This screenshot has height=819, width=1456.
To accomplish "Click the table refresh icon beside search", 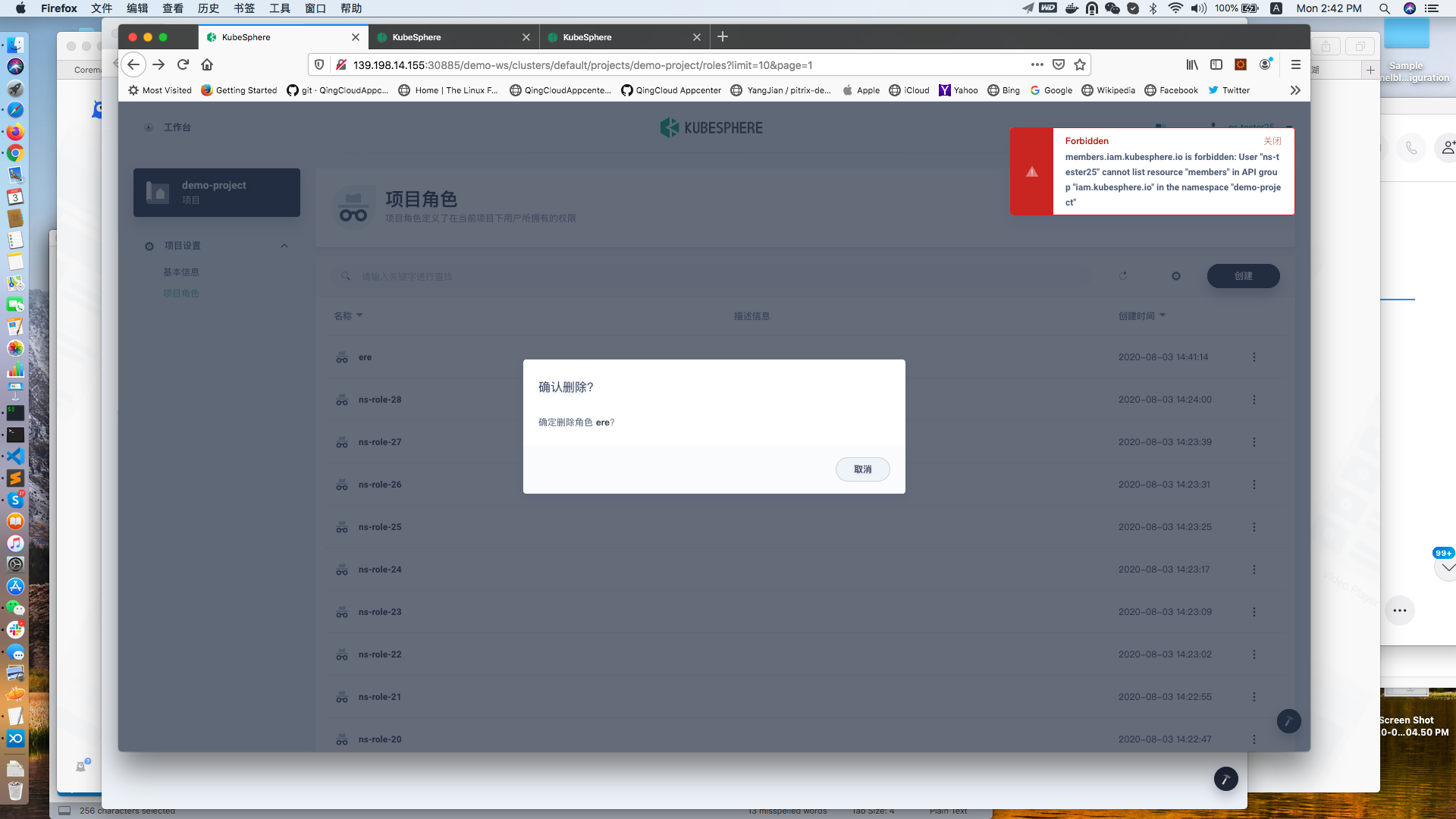I will 1123,276.
